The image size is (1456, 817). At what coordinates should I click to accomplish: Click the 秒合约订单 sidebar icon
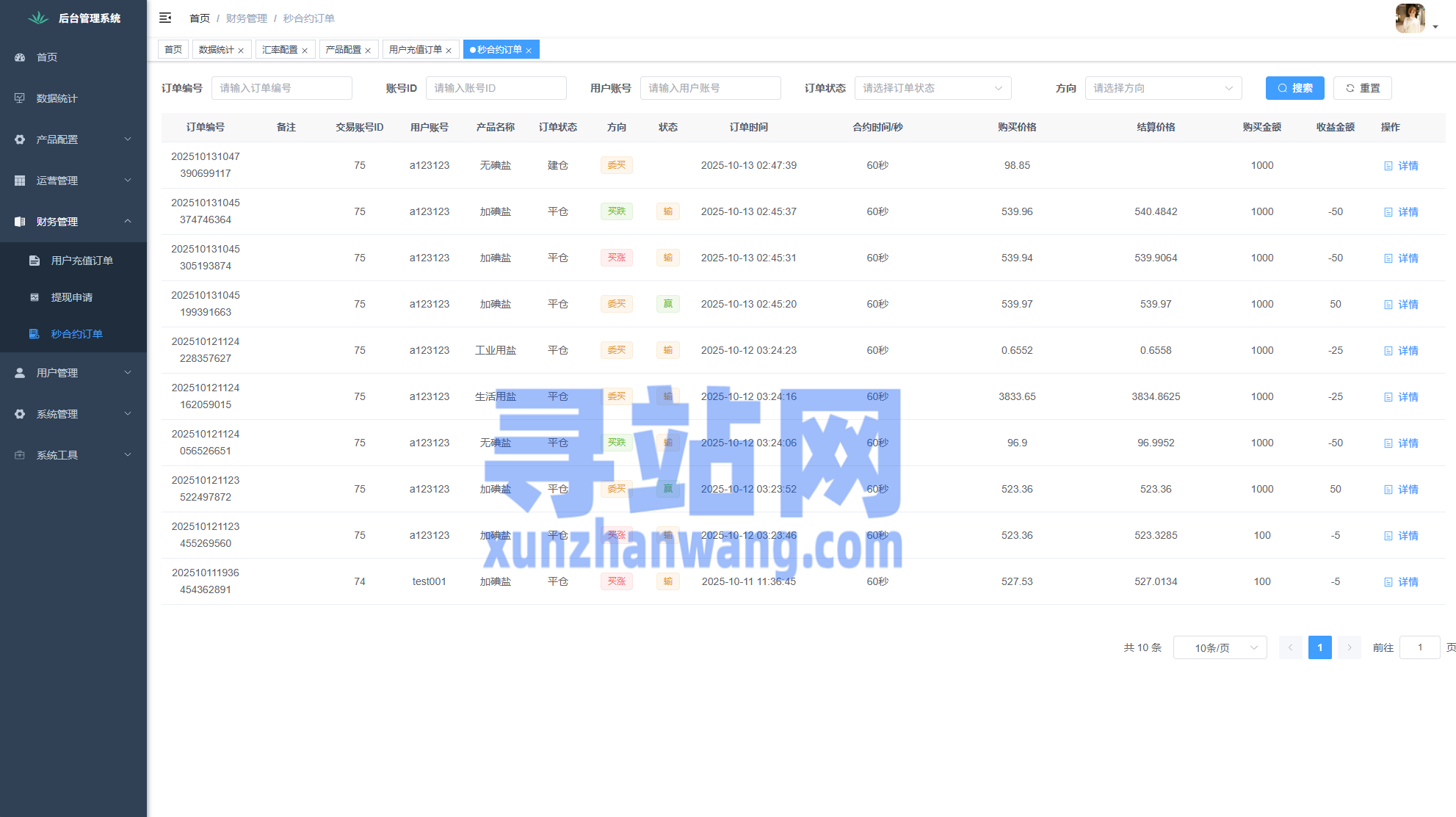[34, 334]
